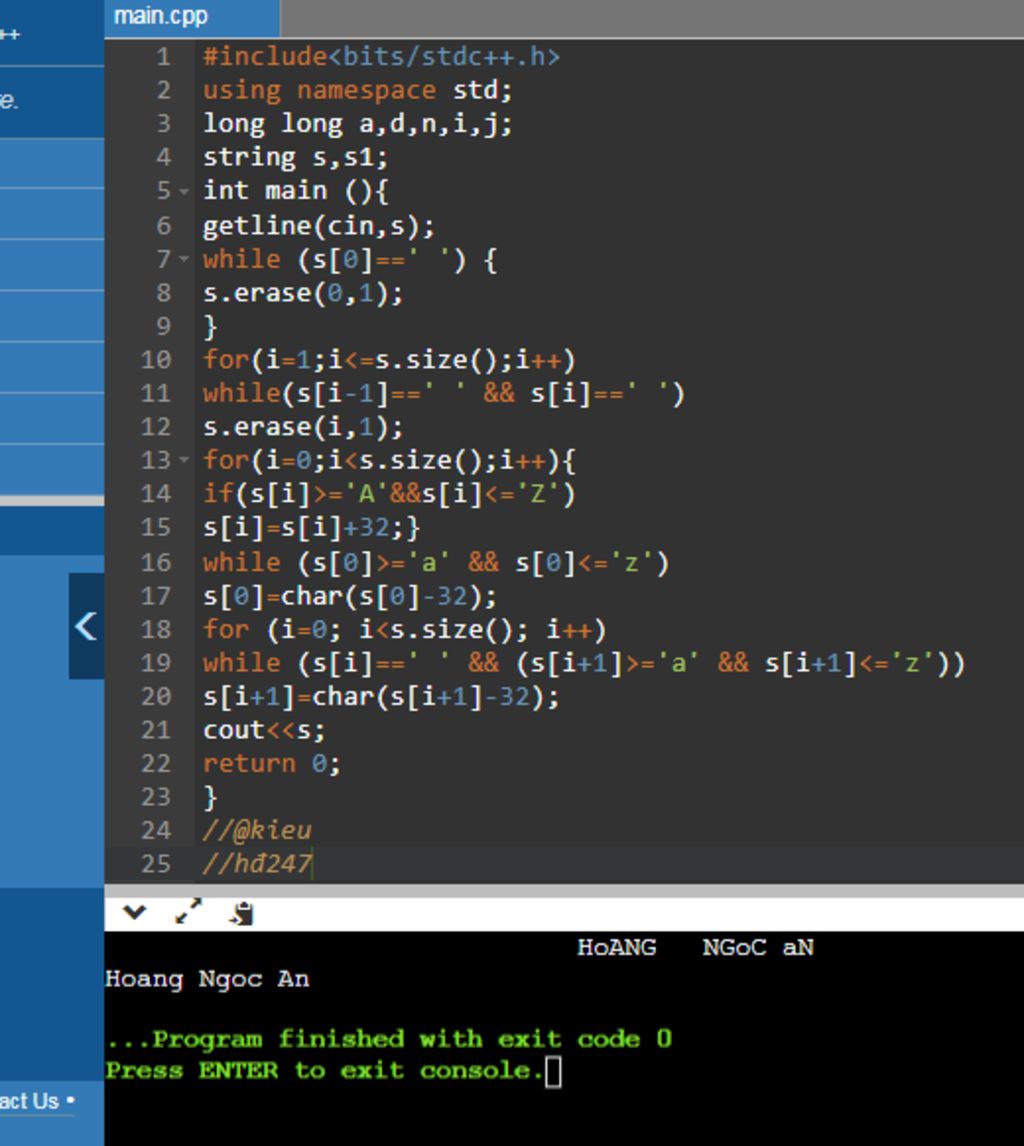Click the 'Hoang Ngoc An' console output
This screenshot has width=1024, height=1146.
tap(207, 980)
